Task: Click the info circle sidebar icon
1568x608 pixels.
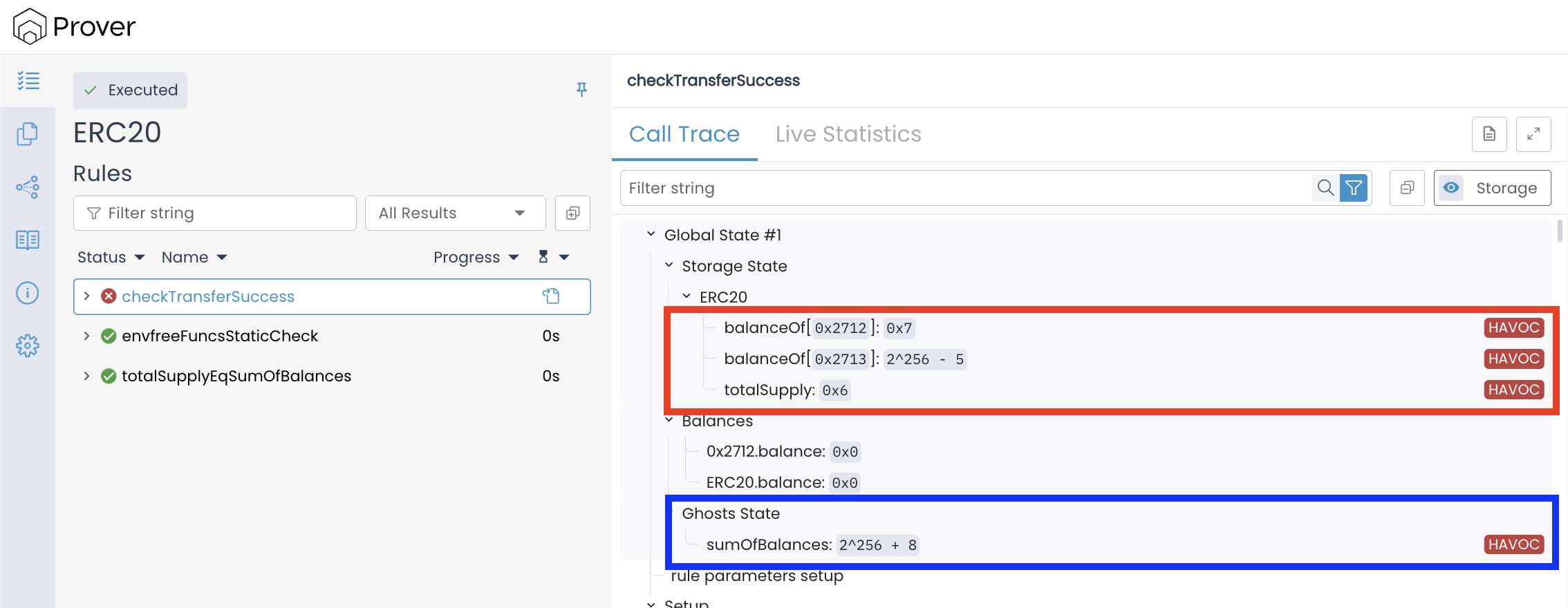Action: [28, 293]
